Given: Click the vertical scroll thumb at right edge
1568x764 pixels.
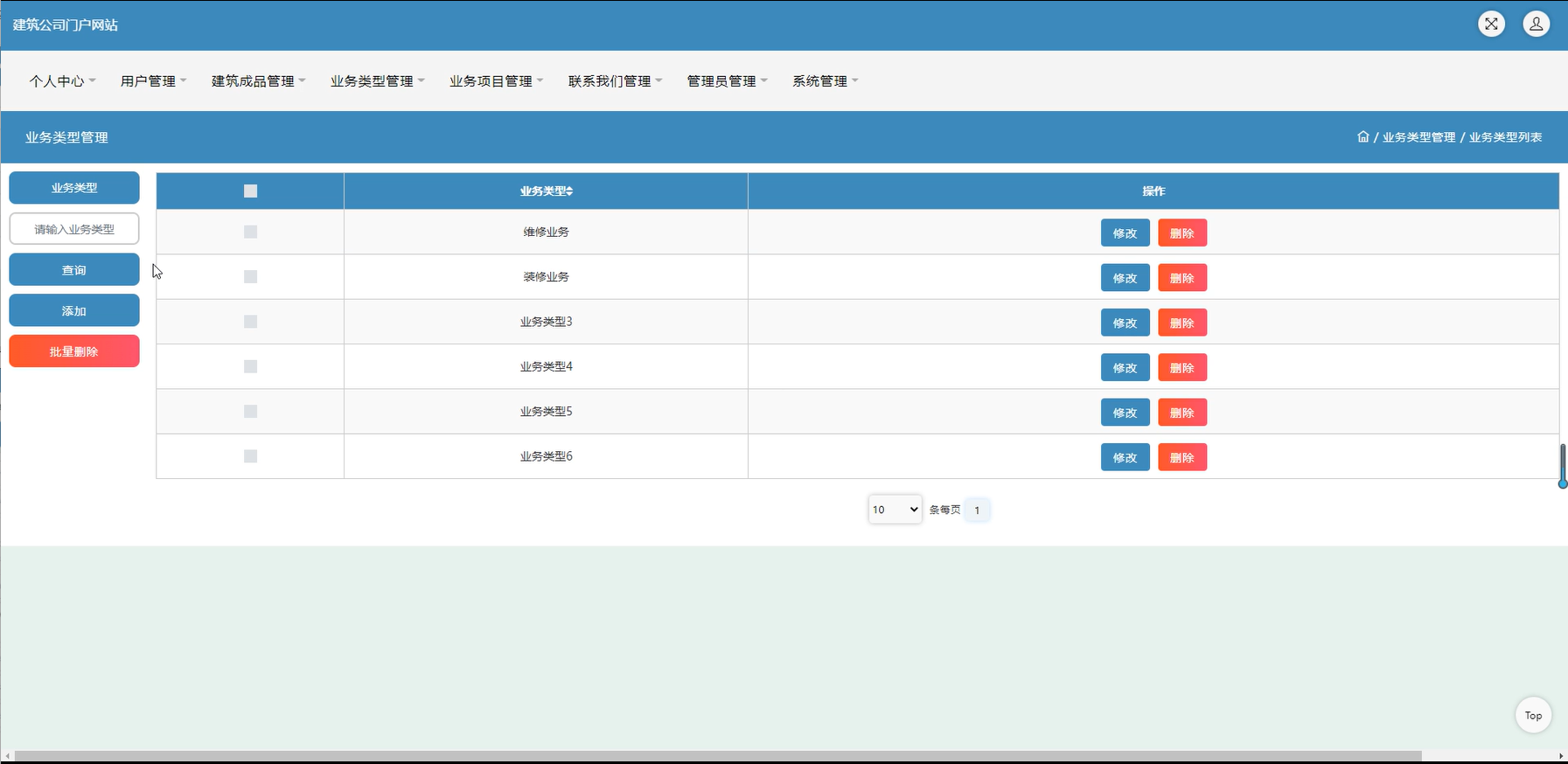Looking at the screenshot, I should [x=1563, y=466].
